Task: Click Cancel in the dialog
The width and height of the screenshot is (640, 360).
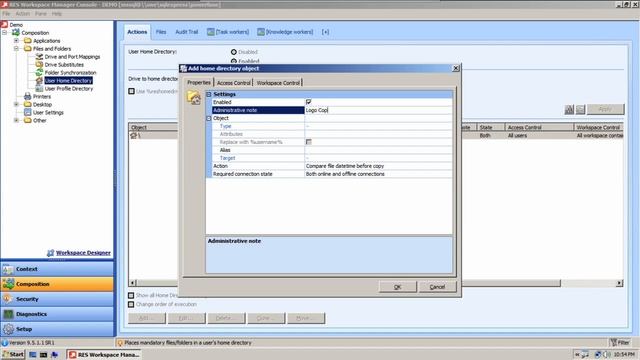Action: pos(437,287)
